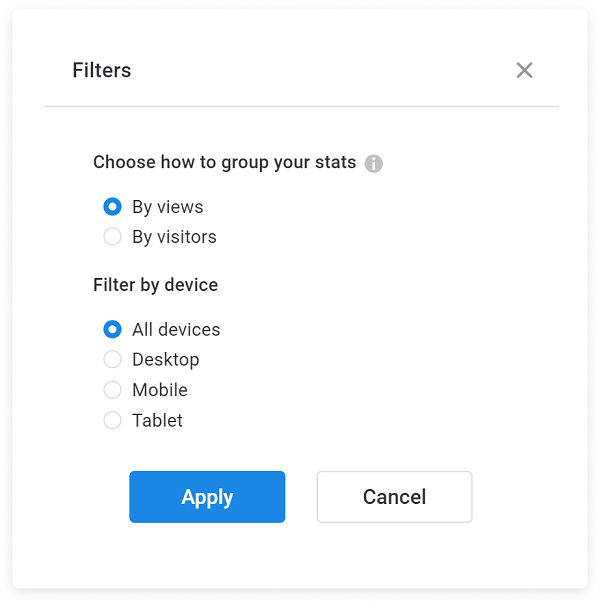Click the info icon beside group stats heading

[374, 163]
